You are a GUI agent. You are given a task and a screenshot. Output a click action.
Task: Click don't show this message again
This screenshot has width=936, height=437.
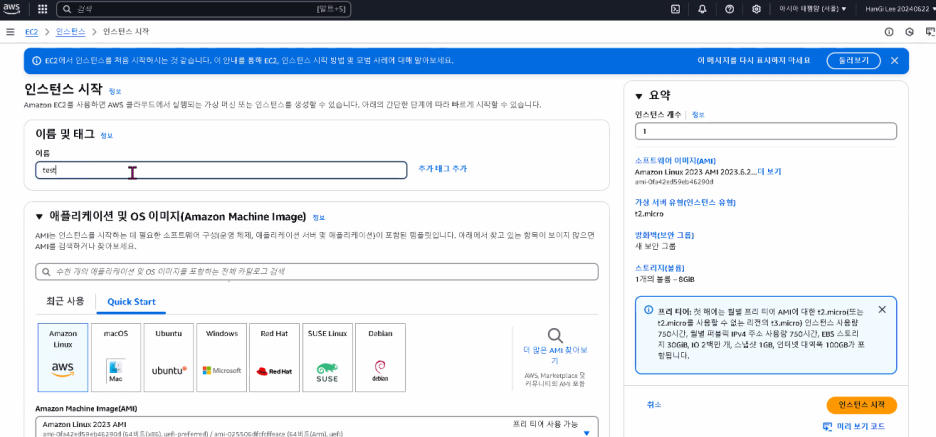[754, 60]
